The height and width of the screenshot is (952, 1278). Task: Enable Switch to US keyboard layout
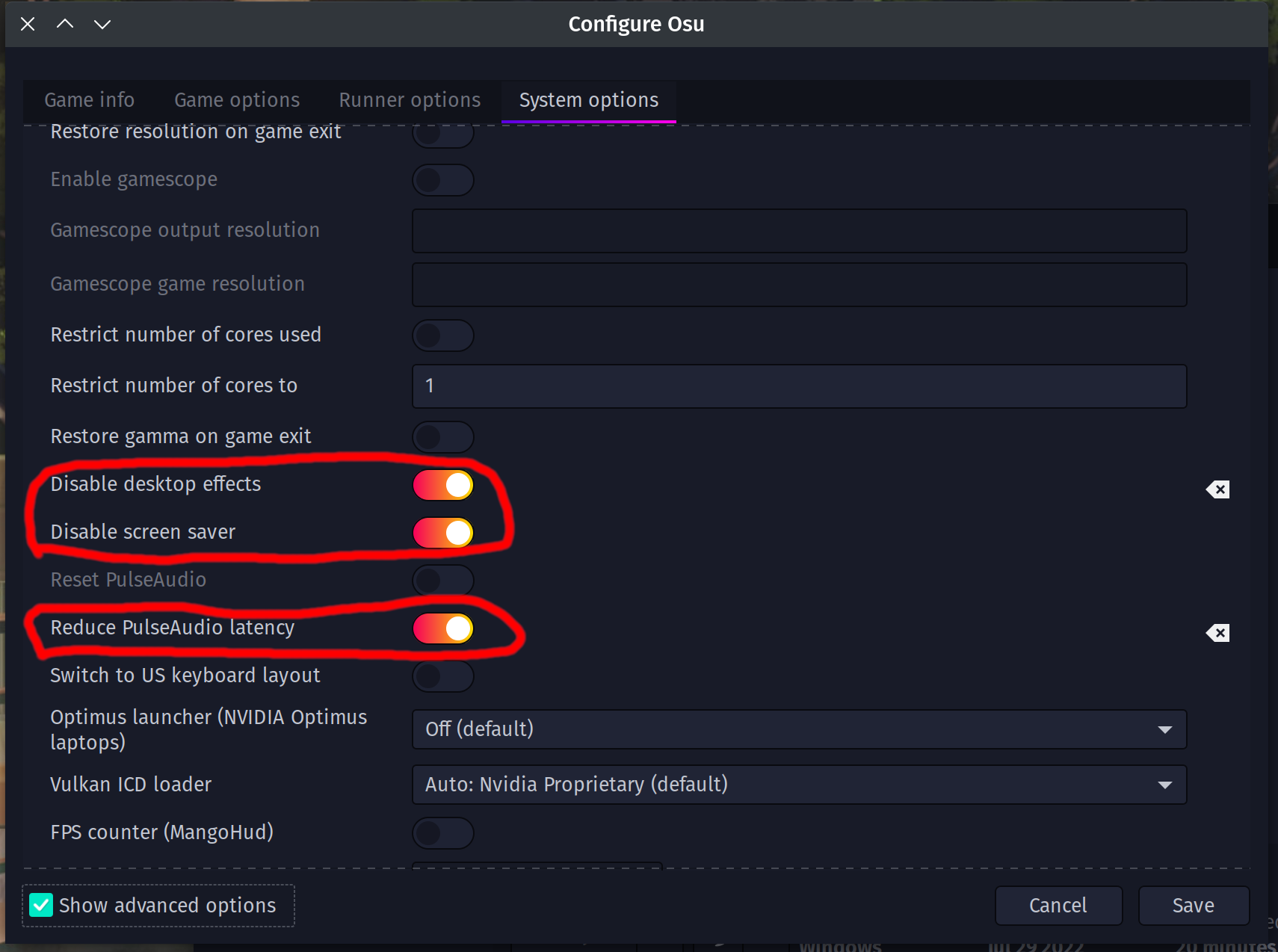pos(443,676)
